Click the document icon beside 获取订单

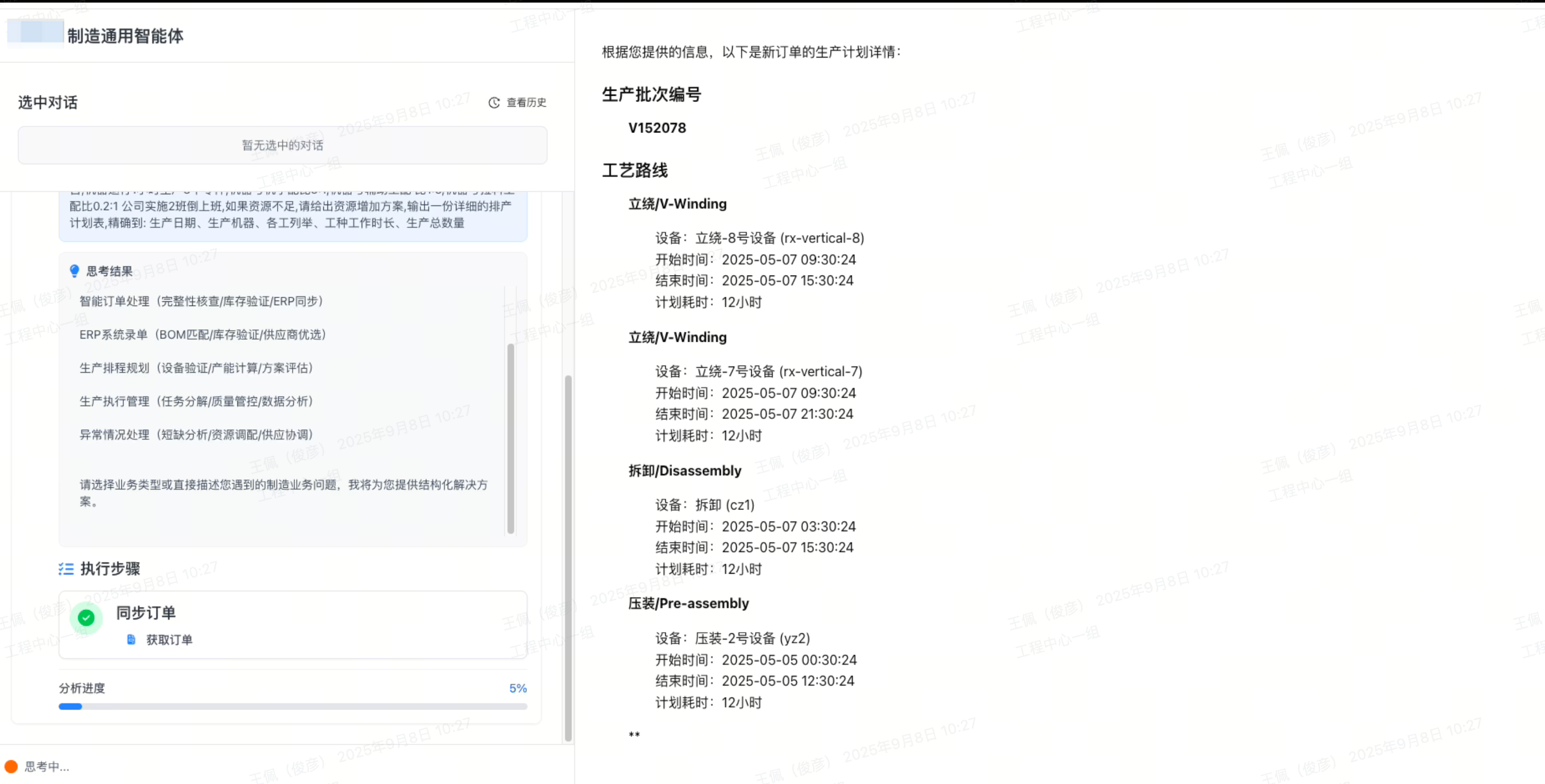(132, 640)
